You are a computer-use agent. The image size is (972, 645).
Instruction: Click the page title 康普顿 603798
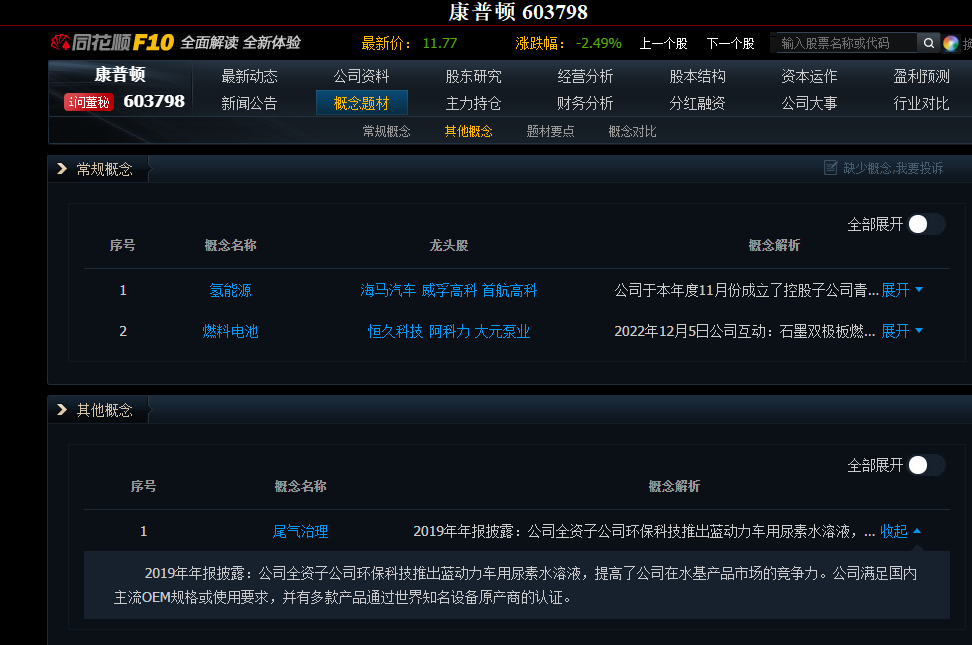point(518,12)
